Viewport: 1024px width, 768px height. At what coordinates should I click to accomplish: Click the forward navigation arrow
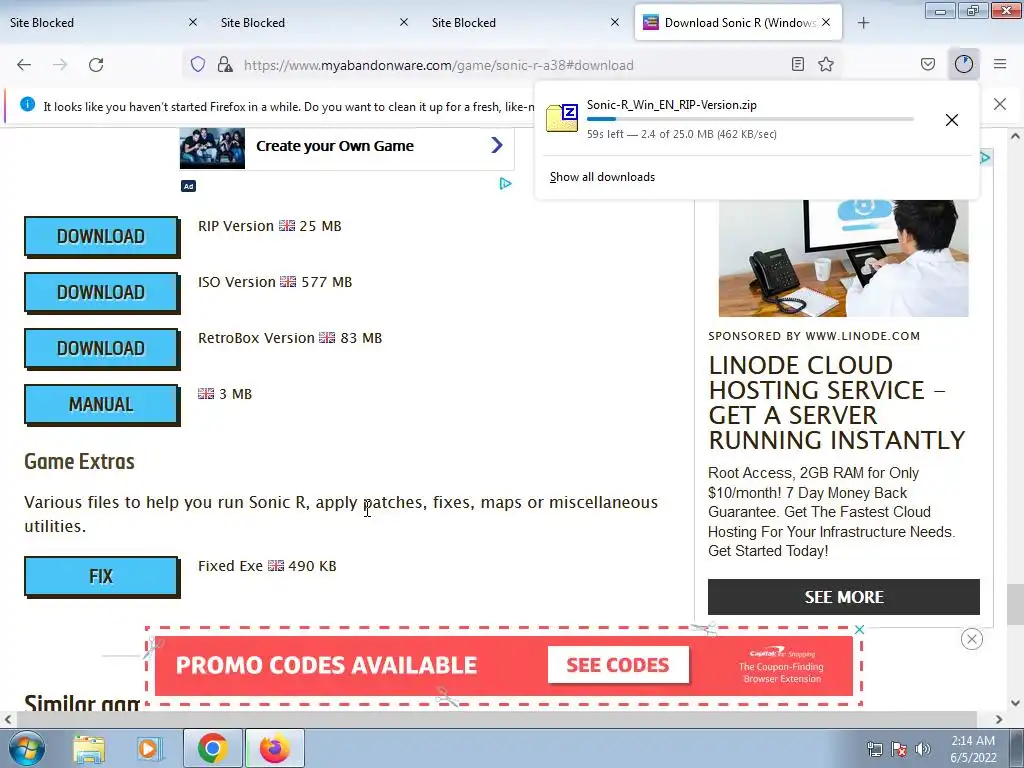pyautogui.click(x=60, y=65)
